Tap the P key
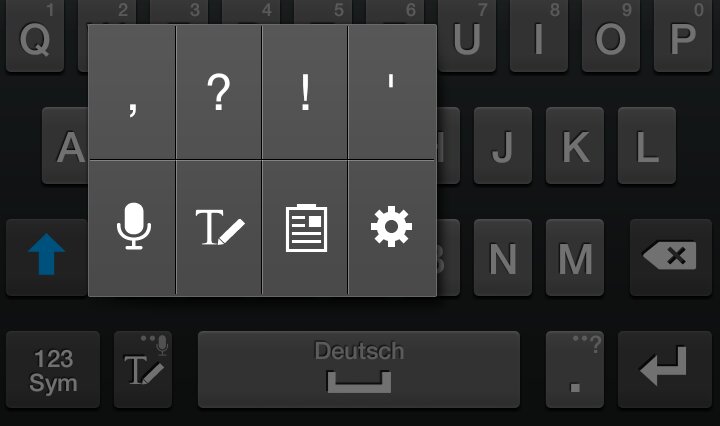The width and height of the screenshot is (720, 426). 683,36
